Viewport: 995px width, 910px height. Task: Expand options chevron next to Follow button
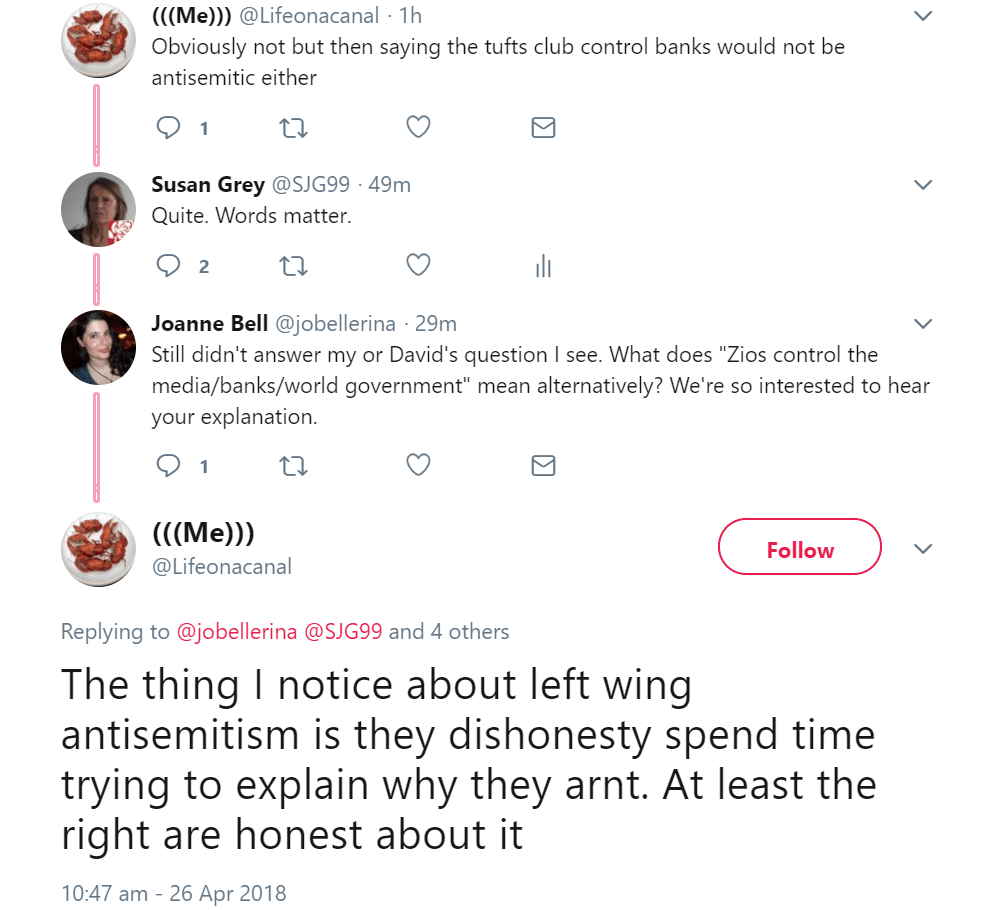click(x=924, y=549)
